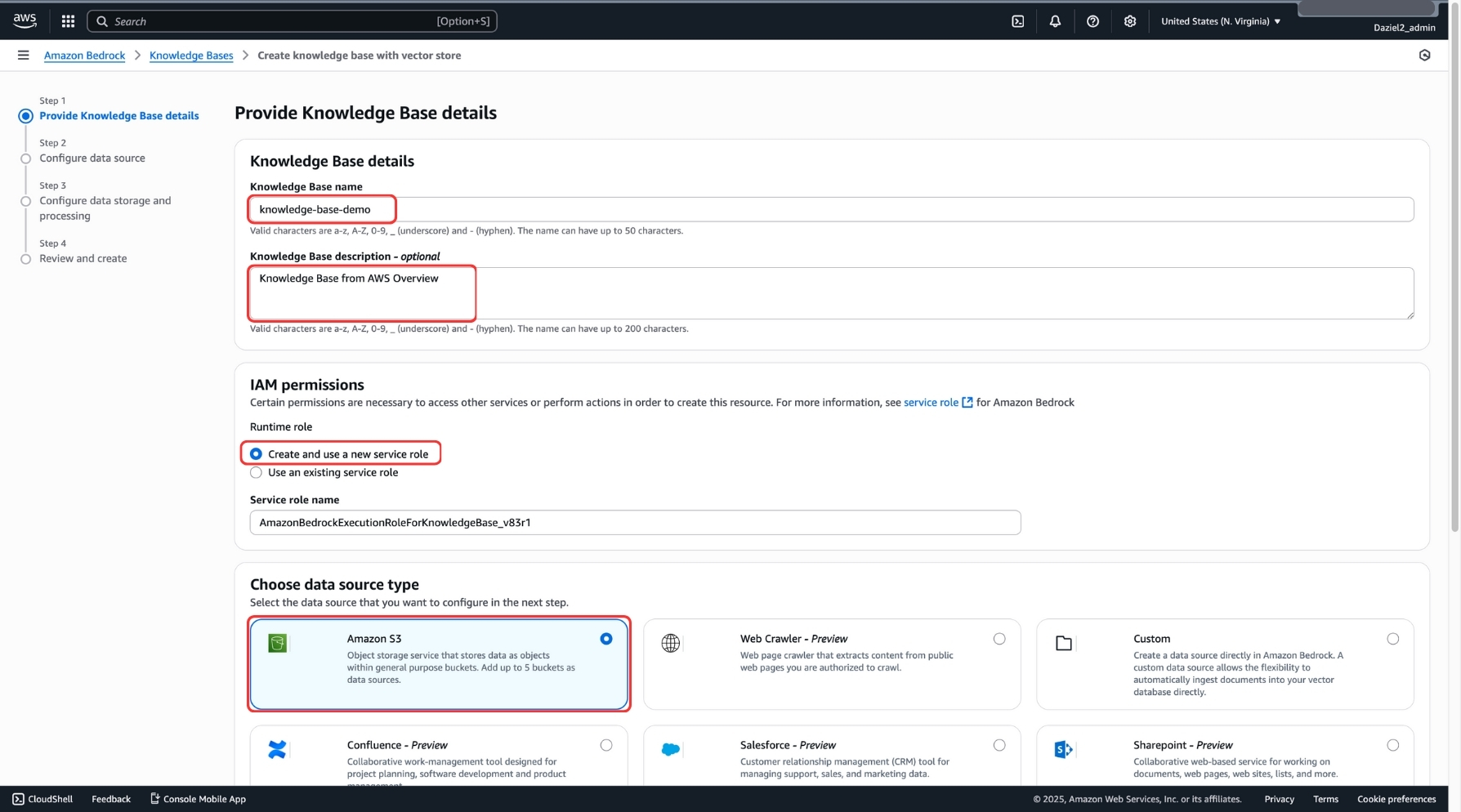Click the Confluence logo icon

277,749
